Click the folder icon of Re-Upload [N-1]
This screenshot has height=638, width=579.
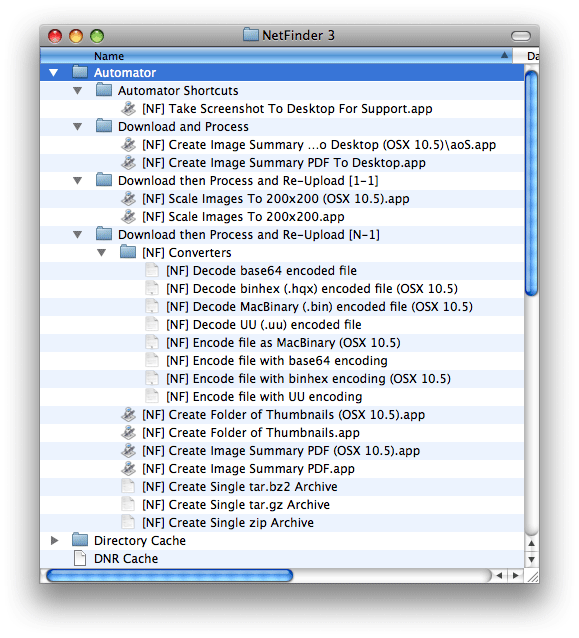click(x=104, y=234)
